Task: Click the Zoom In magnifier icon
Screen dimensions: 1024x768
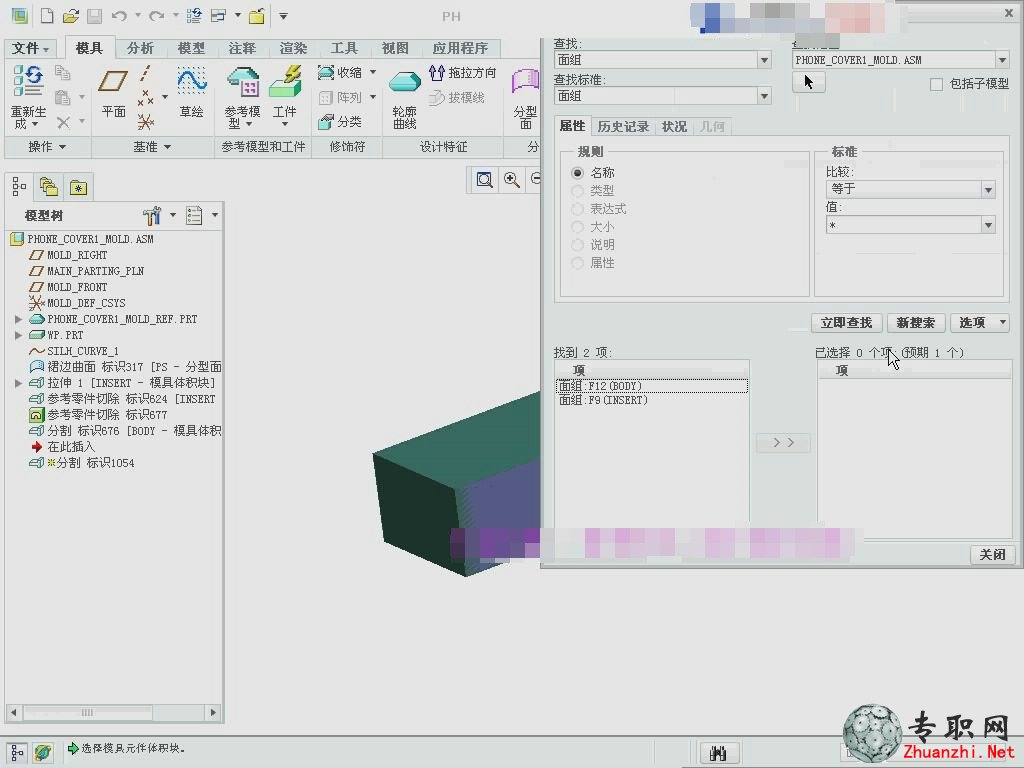Action: (511, 180)
